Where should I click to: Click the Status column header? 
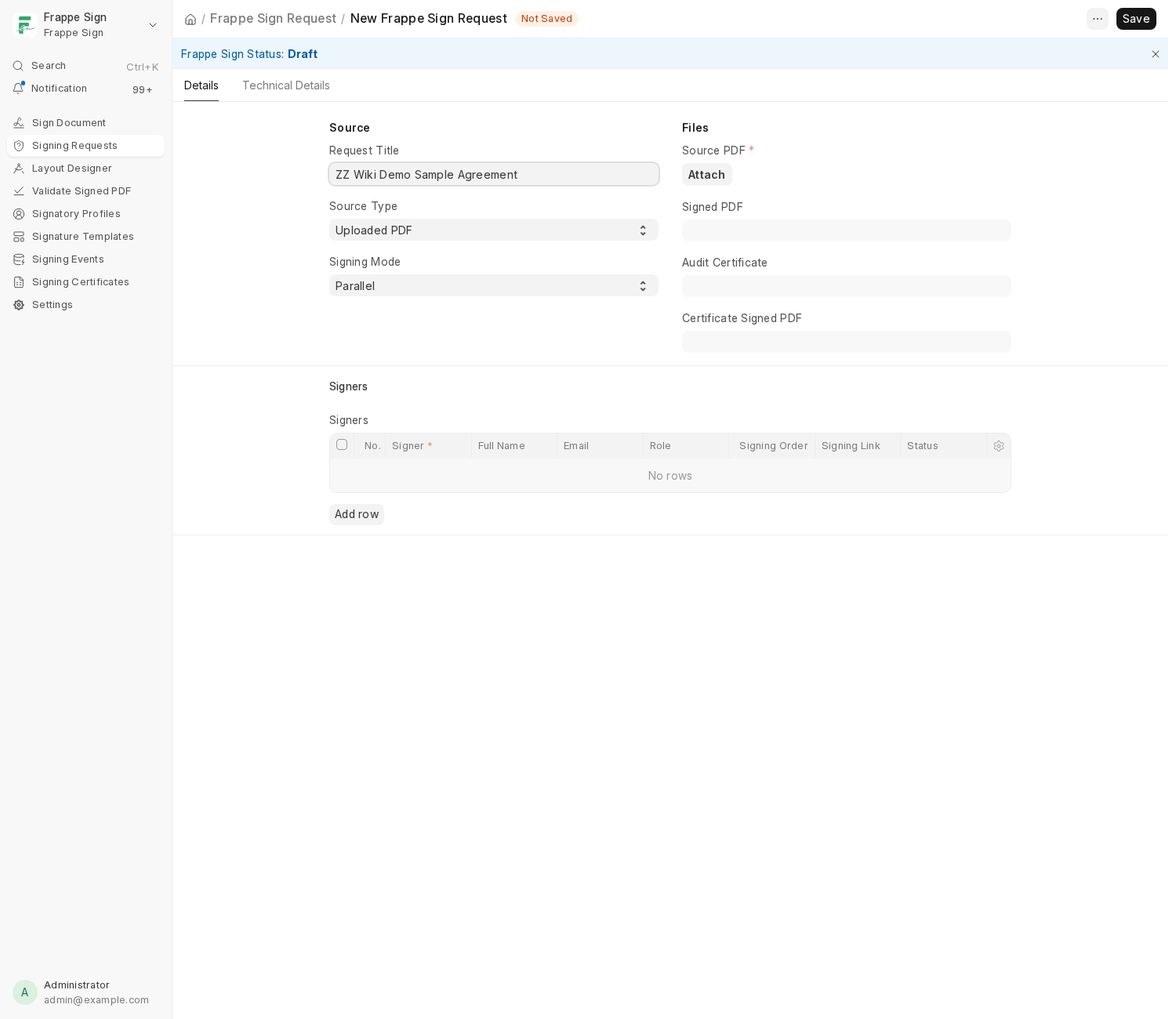943,446
